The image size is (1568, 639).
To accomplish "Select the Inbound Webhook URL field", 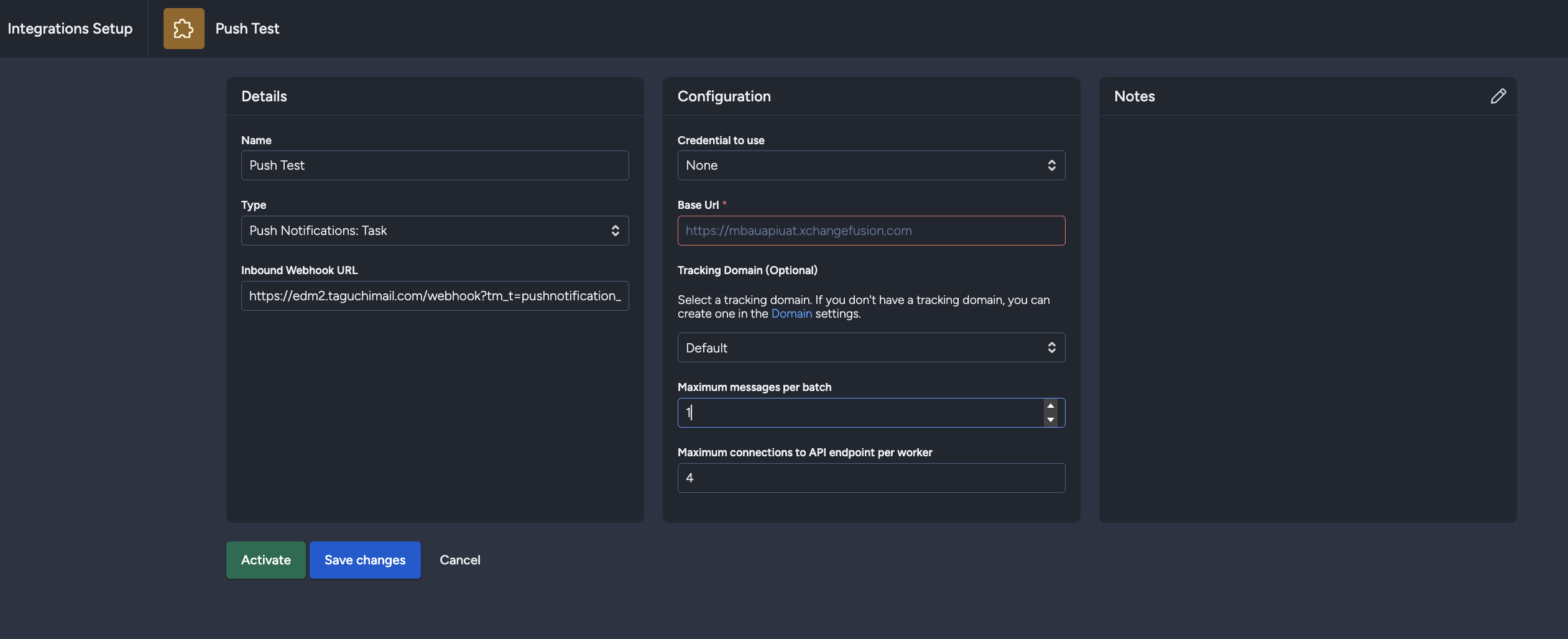I will [x=434, y=296].
